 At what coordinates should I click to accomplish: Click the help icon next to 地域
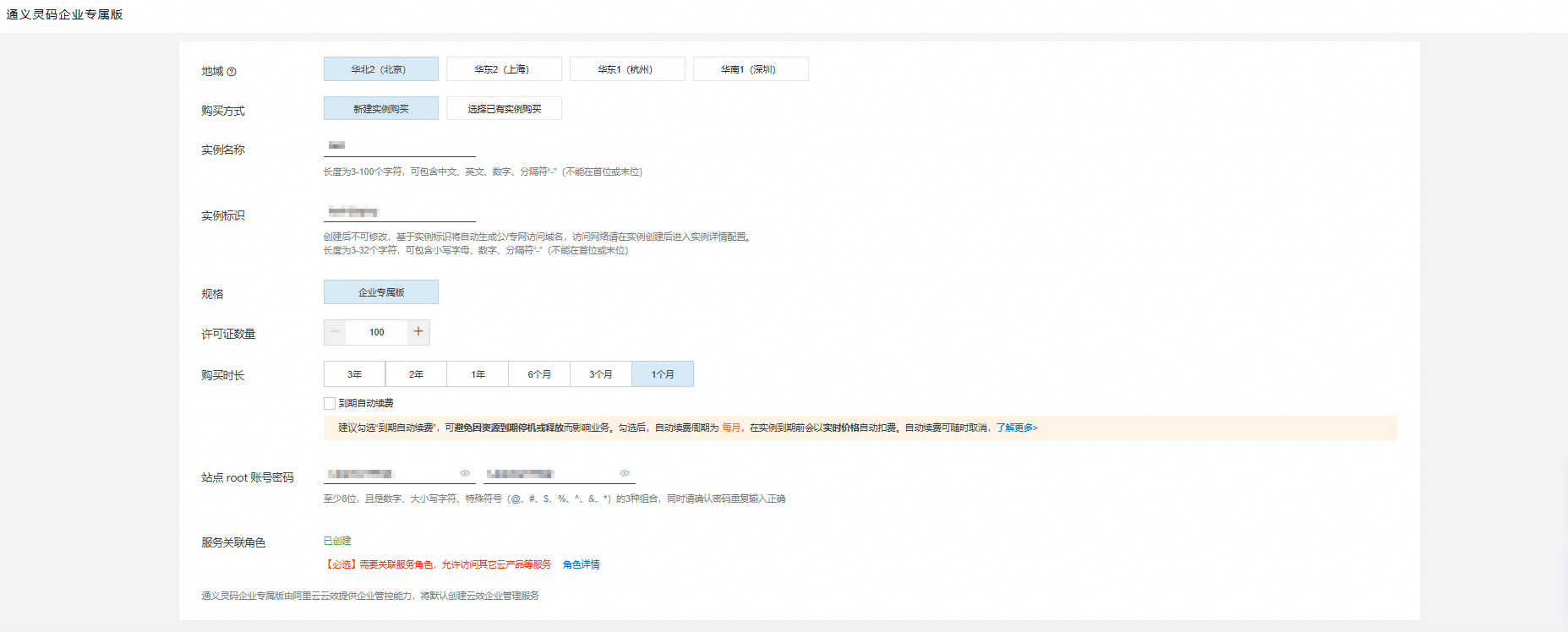coord(232,72)
